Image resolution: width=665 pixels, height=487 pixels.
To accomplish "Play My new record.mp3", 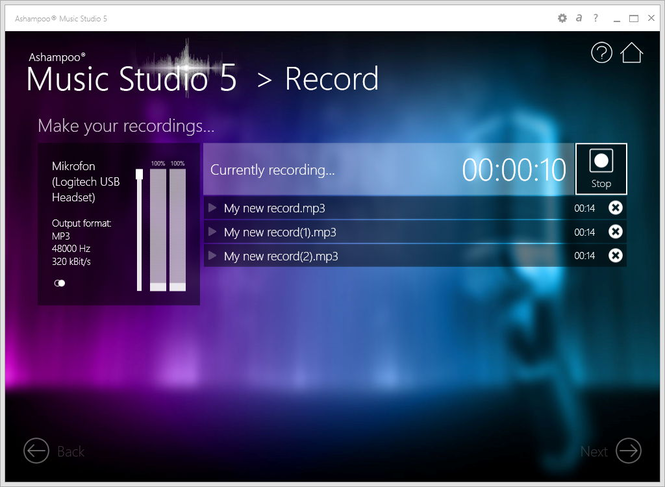I will [212, 208].
